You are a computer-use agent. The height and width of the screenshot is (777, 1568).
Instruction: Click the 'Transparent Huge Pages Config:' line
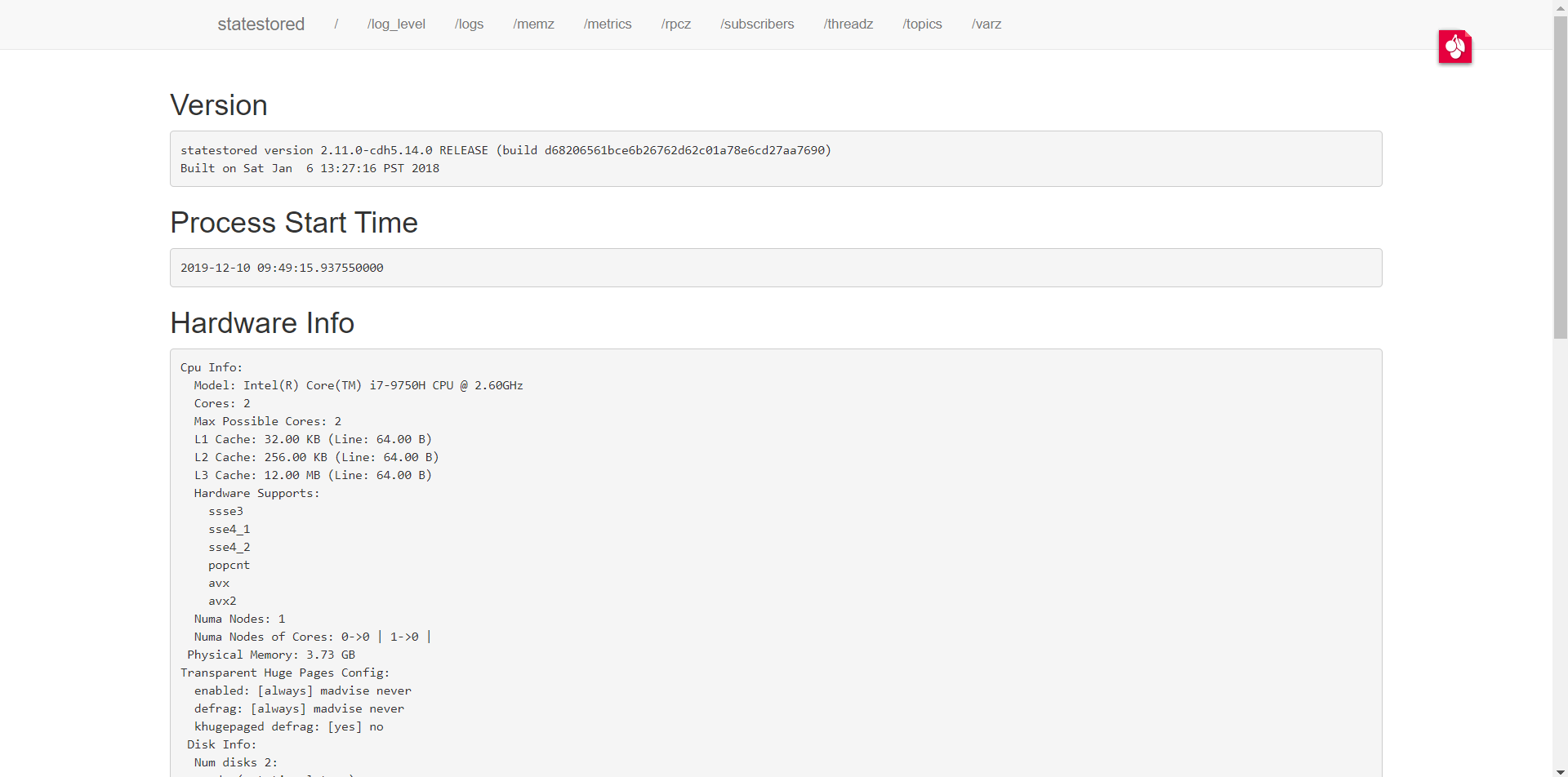(285, 673)
